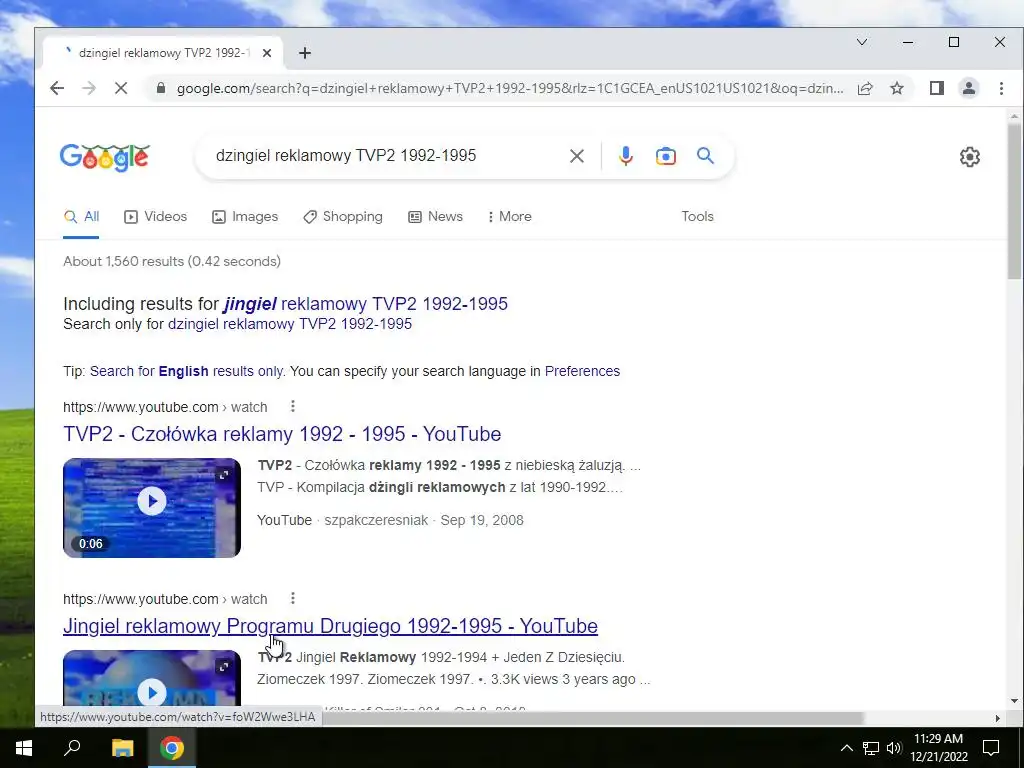Open the Windows Start menu

(24, 748)
